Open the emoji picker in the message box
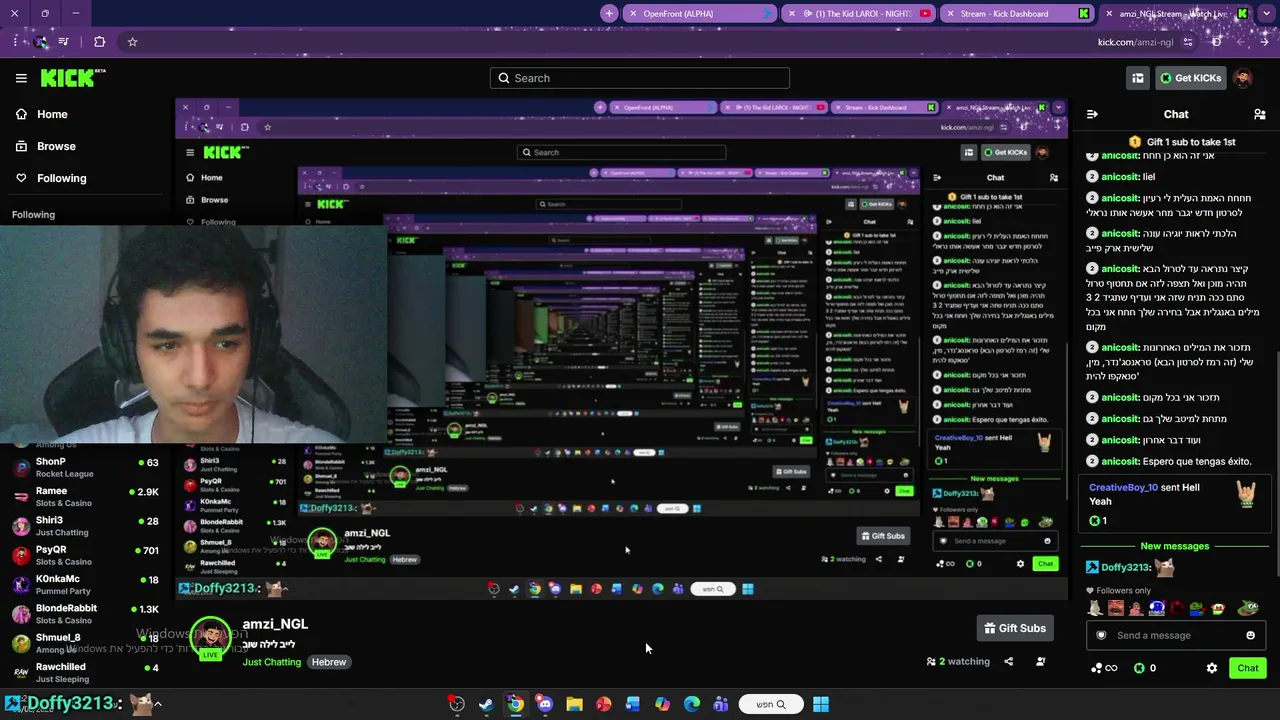Image resolution: width=1280 pixels, height=720 pixels. pyautogui.click(x=1250, y=635)
